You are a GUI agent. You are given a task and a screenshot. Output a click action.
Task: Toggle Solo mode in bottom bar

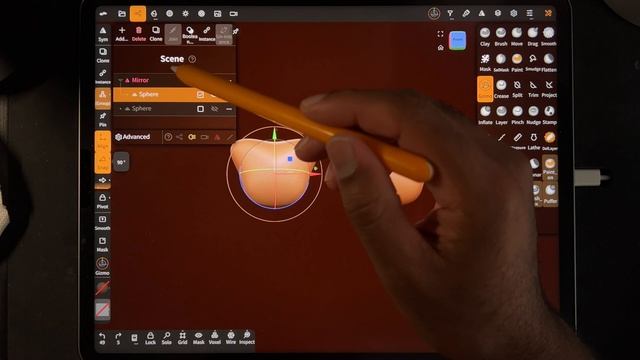click(x=167, y=338)
